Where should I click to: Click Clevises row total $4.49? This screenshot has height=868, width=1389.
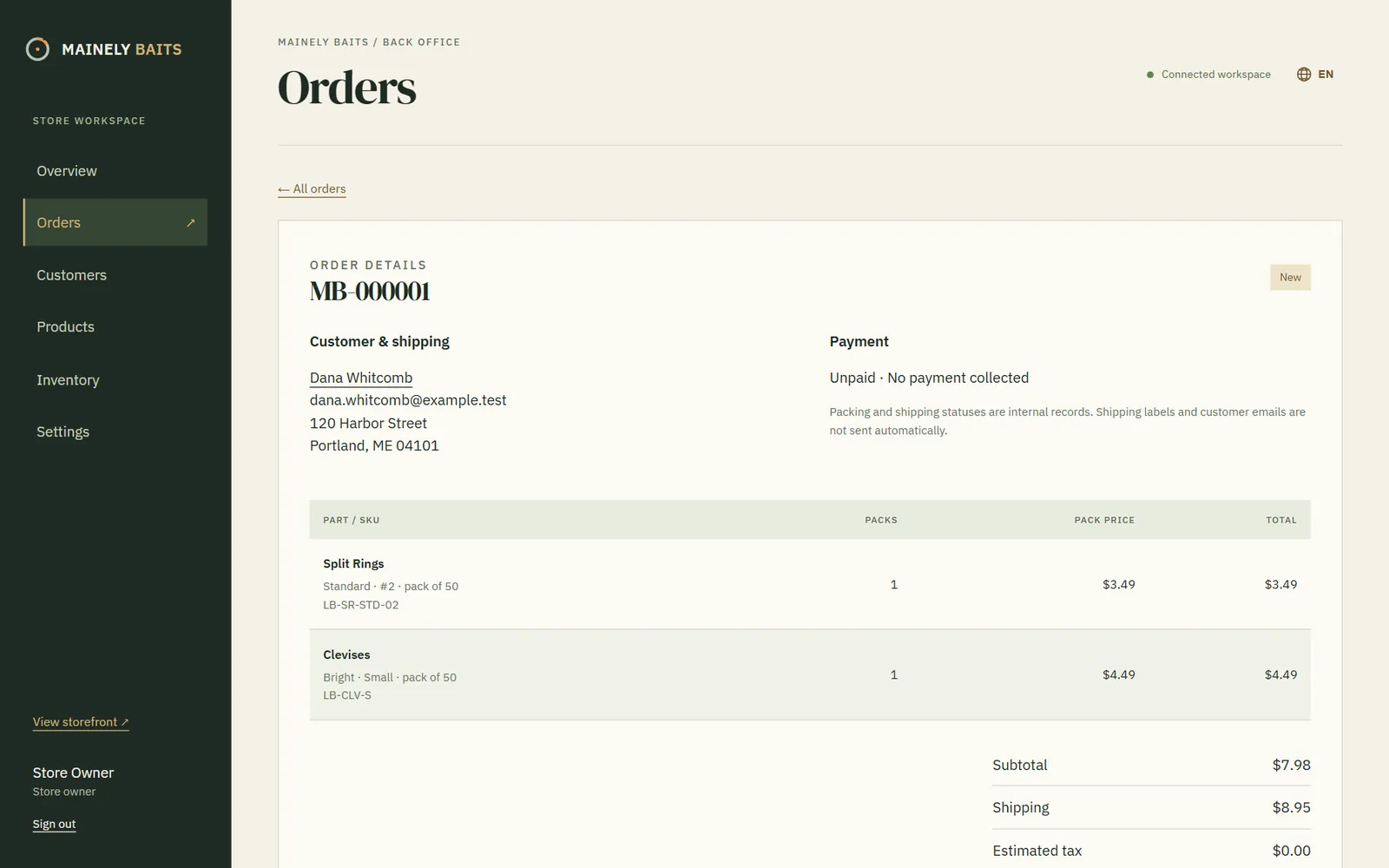coord(1280,675)
